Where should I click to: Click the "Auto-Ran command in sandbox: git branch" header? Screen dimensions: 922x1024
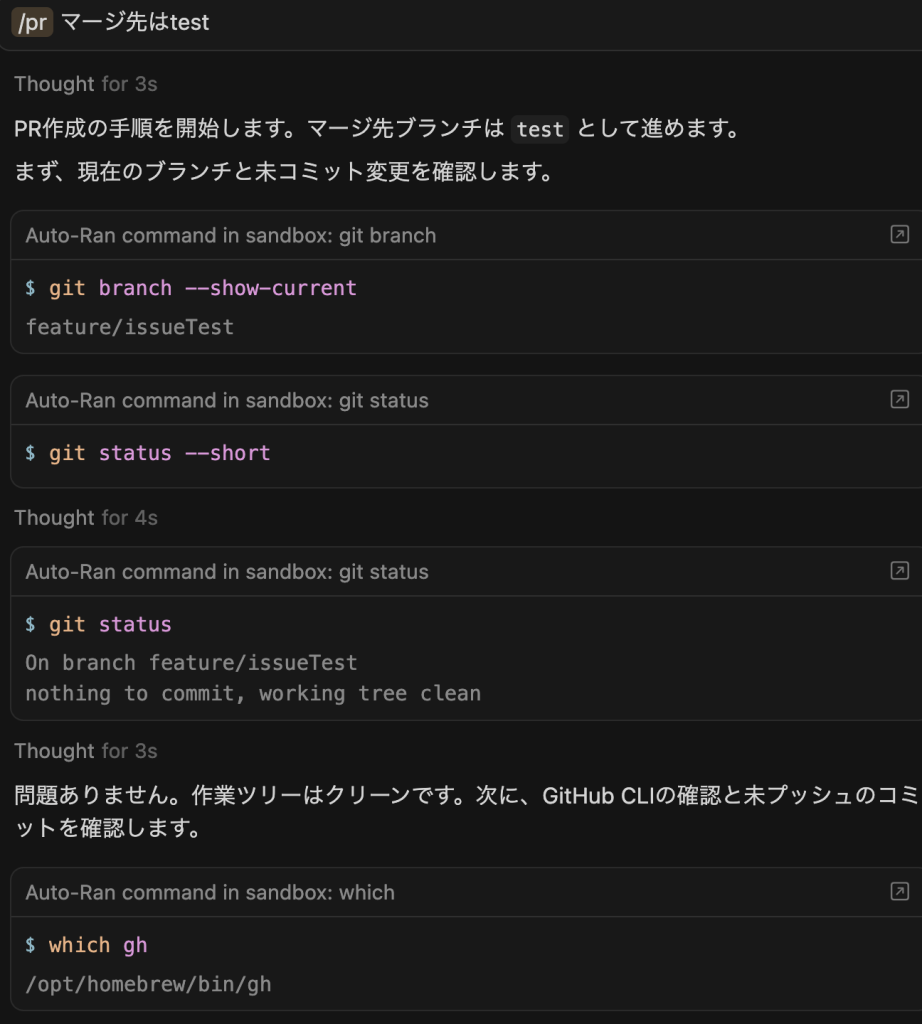click(230, 236)
